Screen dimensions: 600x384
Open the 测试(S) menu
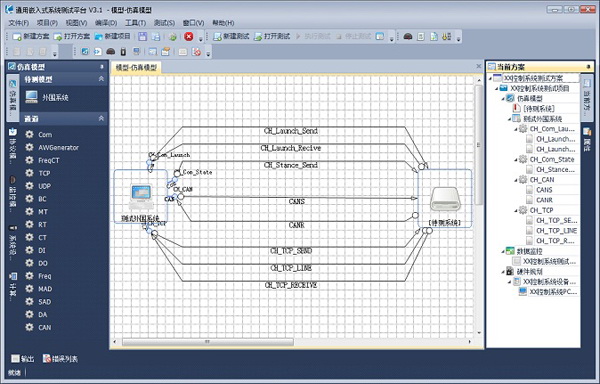[x=164, y=23]
